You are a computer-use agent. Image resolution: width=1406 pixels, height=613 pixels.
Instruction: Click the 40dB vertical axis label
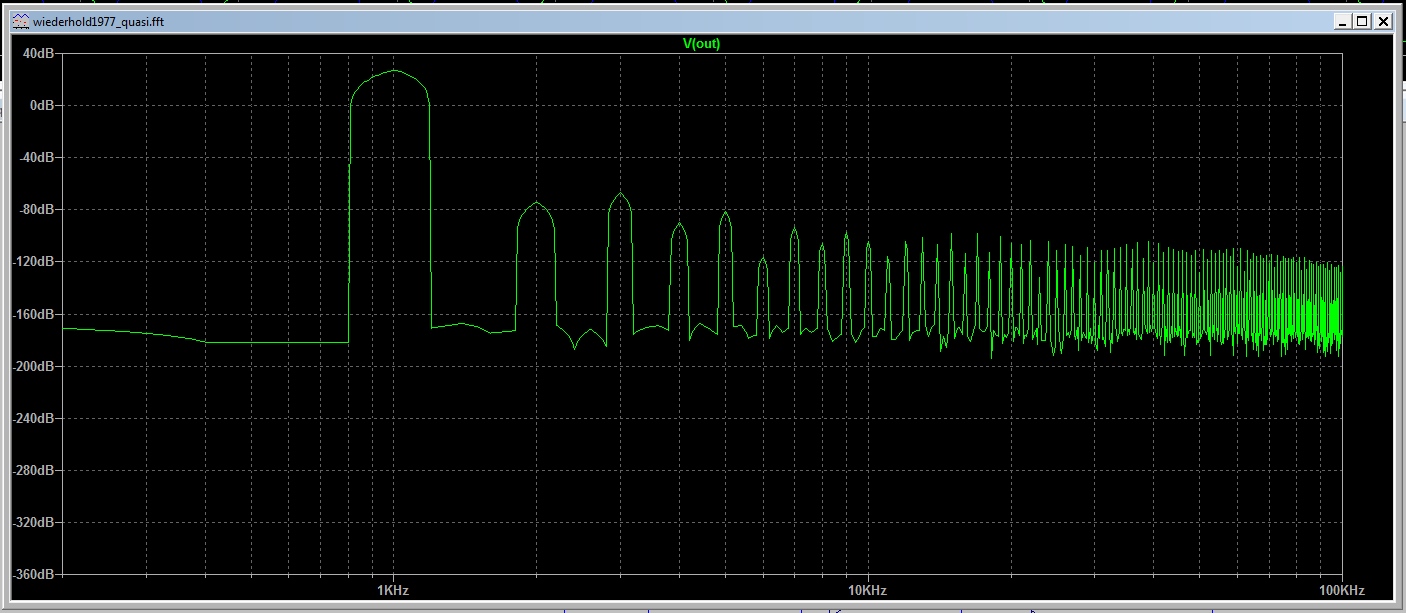(x=38, y=53)
